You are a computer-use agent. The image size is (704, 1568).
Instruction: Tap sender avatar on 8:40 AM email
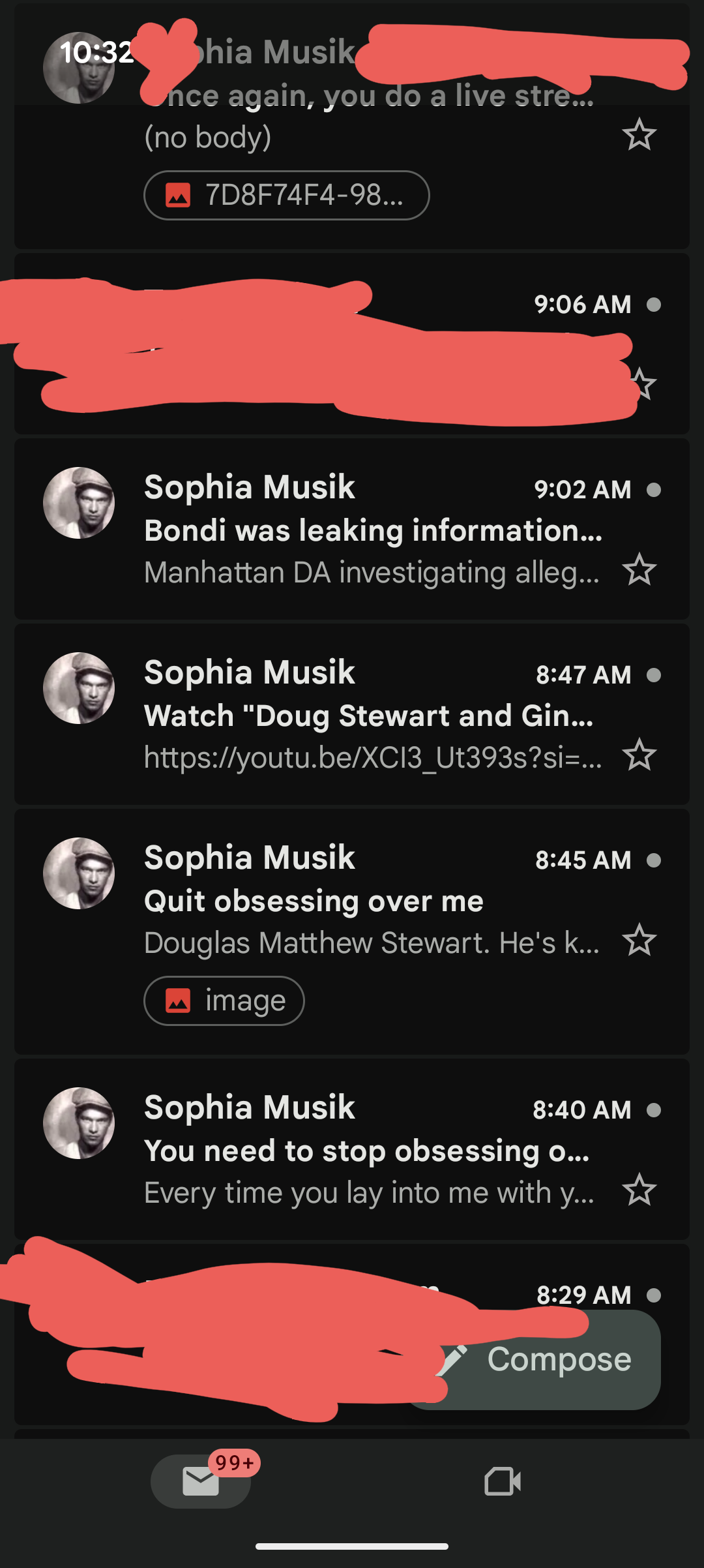pyautogui.click(x=79, y=1123)
